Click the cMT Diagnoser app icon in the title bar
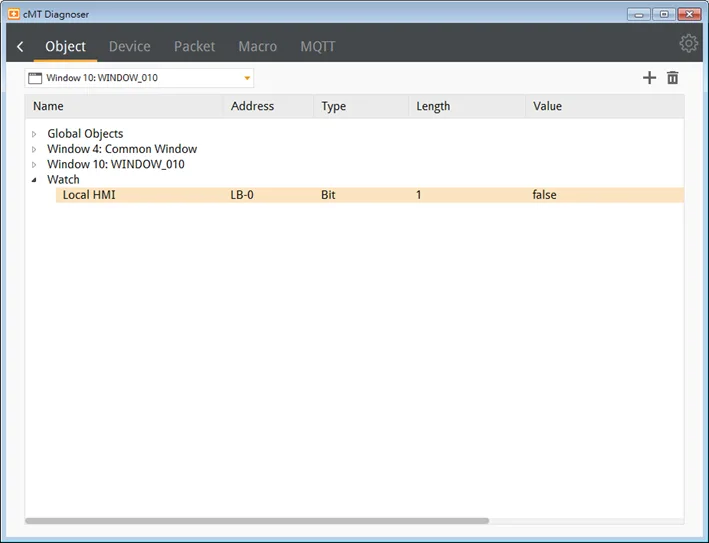 14,14
